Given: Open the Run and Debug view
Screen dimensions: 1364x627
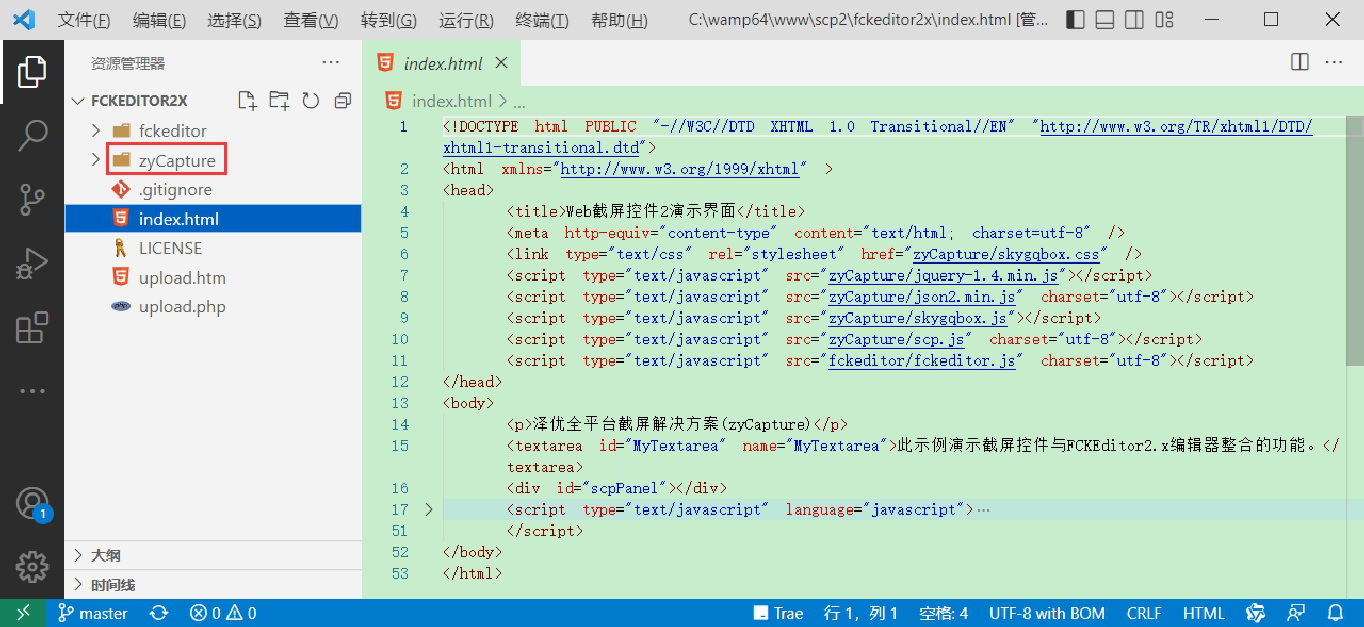Looking at the screenshot, I should tap(32, 264).
